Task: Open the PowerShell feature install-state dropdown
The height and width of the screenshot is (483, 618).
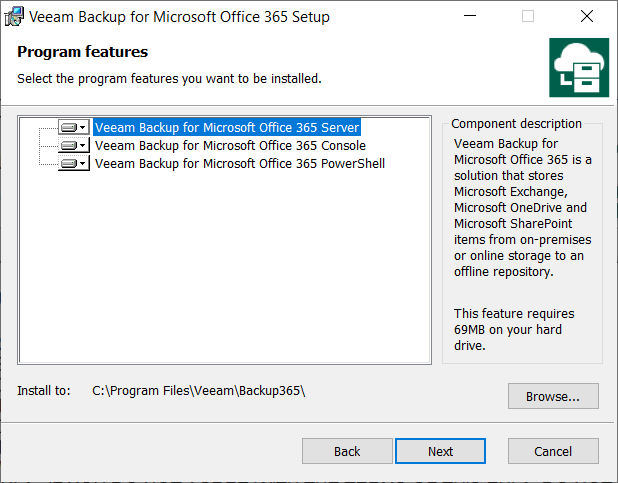Action: point(73,164)
